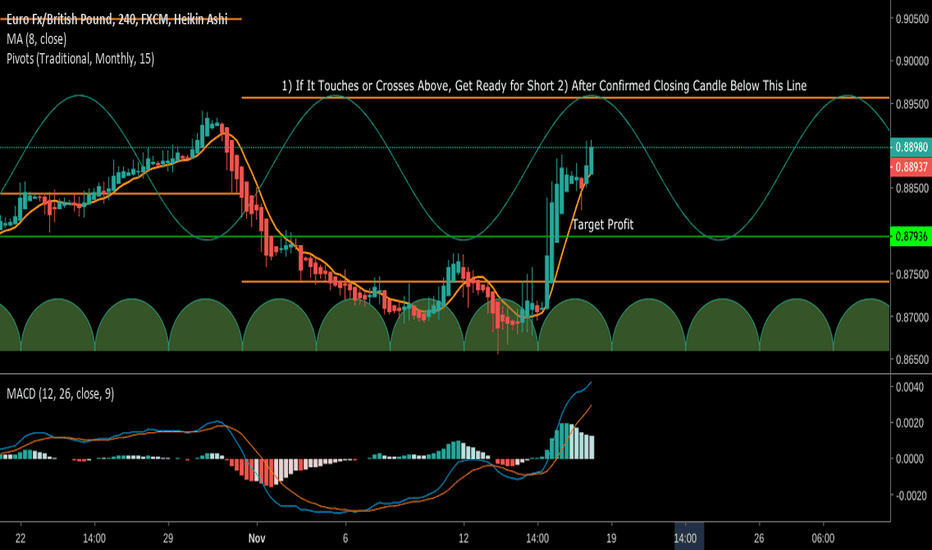This screenshot has width=932, height=550.
Task: Click the red 0.88937 price tag
Action: coord(911,167)
